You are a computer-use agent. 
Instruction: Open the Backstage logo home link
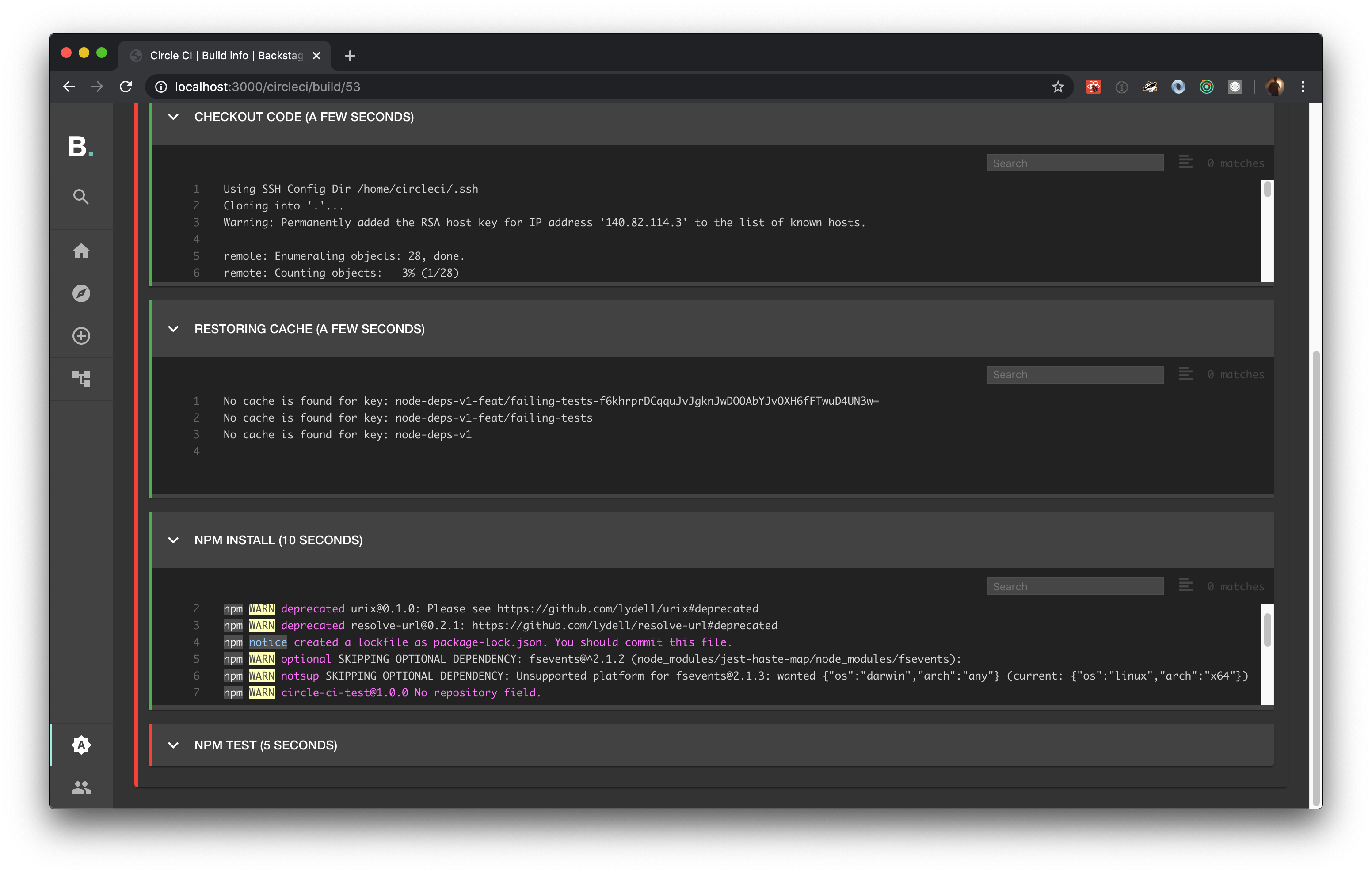(81, 146)
